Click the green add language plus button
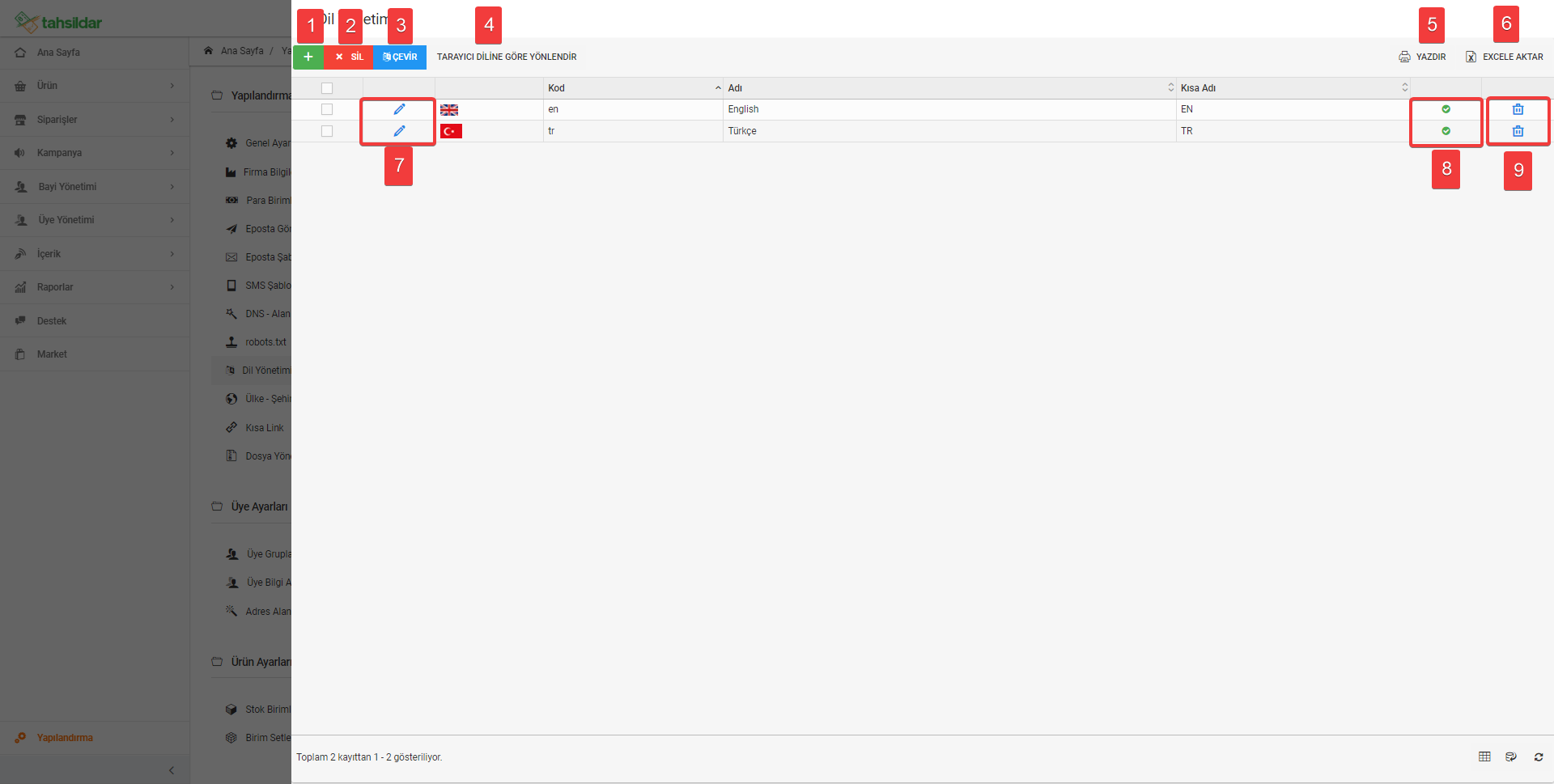The image size is (1554, 784). coord(308,57)
